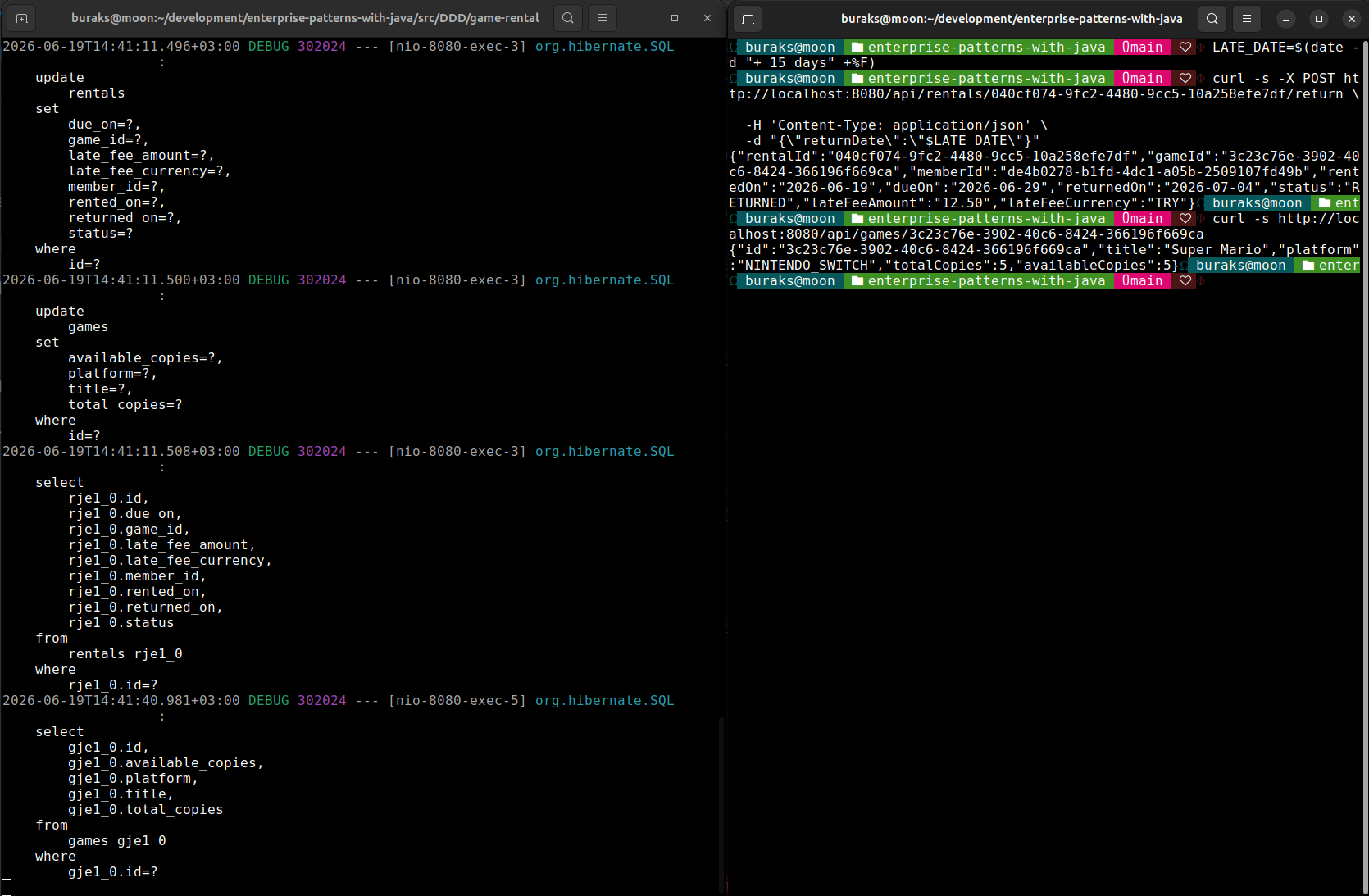Open search in left terminal window

[568, 18]
